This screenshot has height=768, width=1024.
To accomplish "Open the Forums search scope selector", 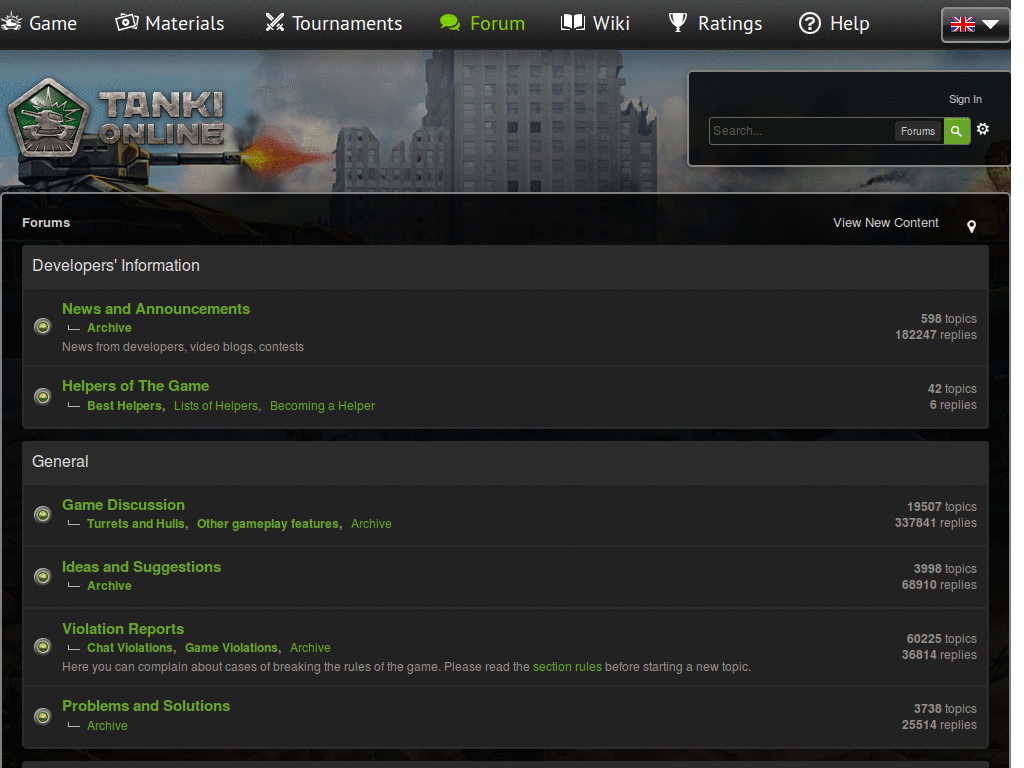I will click(918, 131).
